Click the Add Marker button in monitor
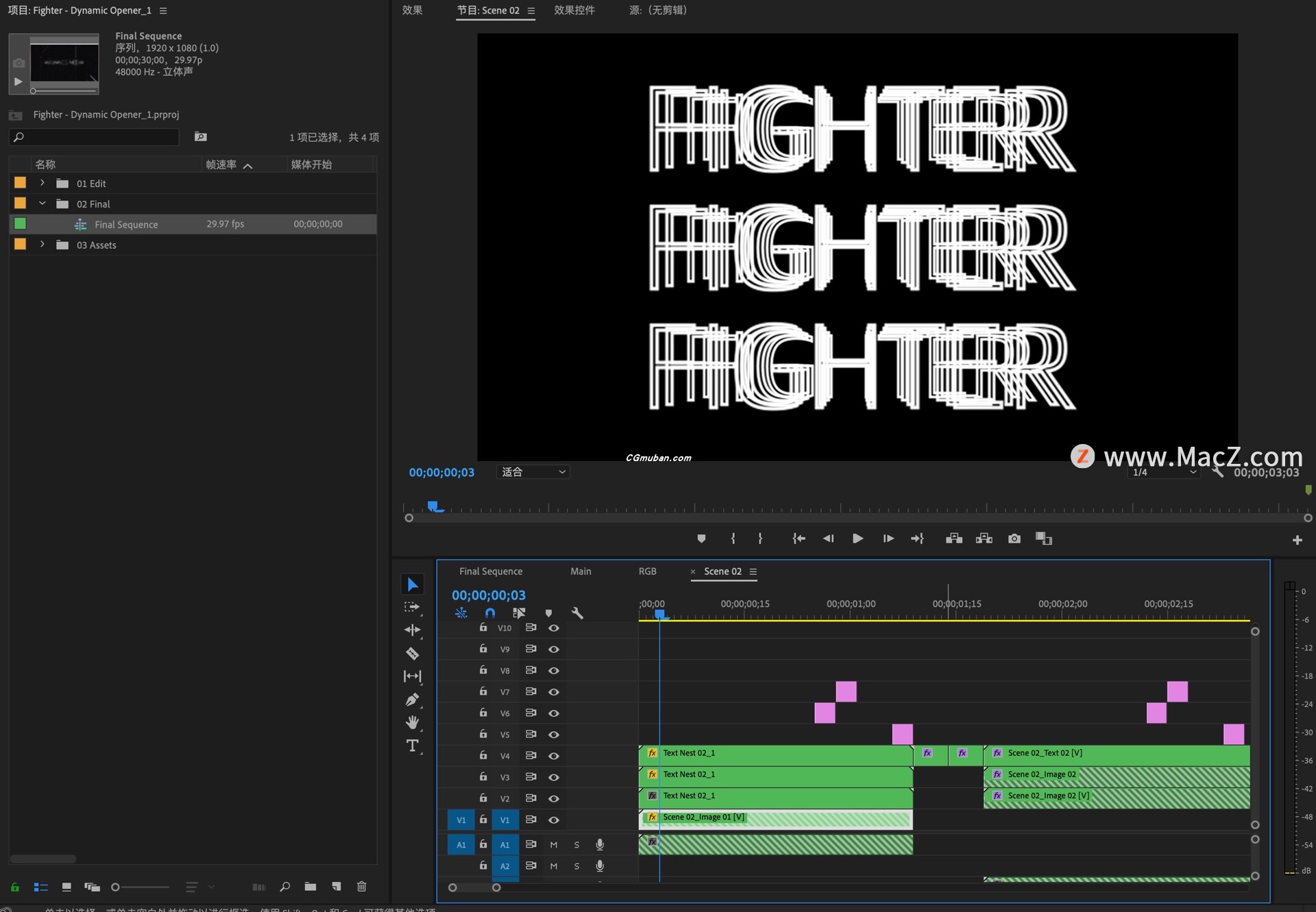The width and height of the screenshot is (1316, 912). tap(701, 539)
